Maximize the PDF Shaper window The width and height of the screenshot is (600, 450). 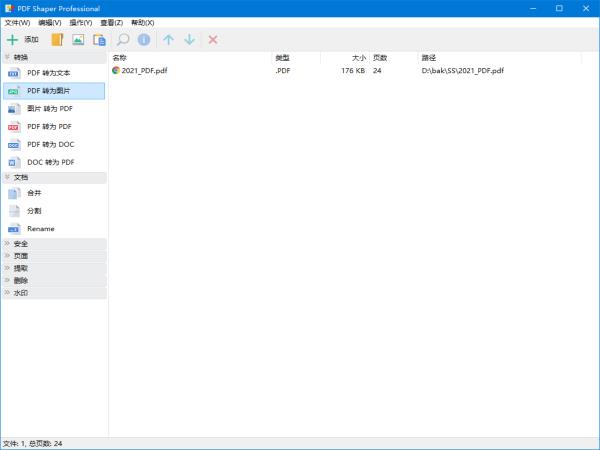pyautogui.click(x=559, y=8)
